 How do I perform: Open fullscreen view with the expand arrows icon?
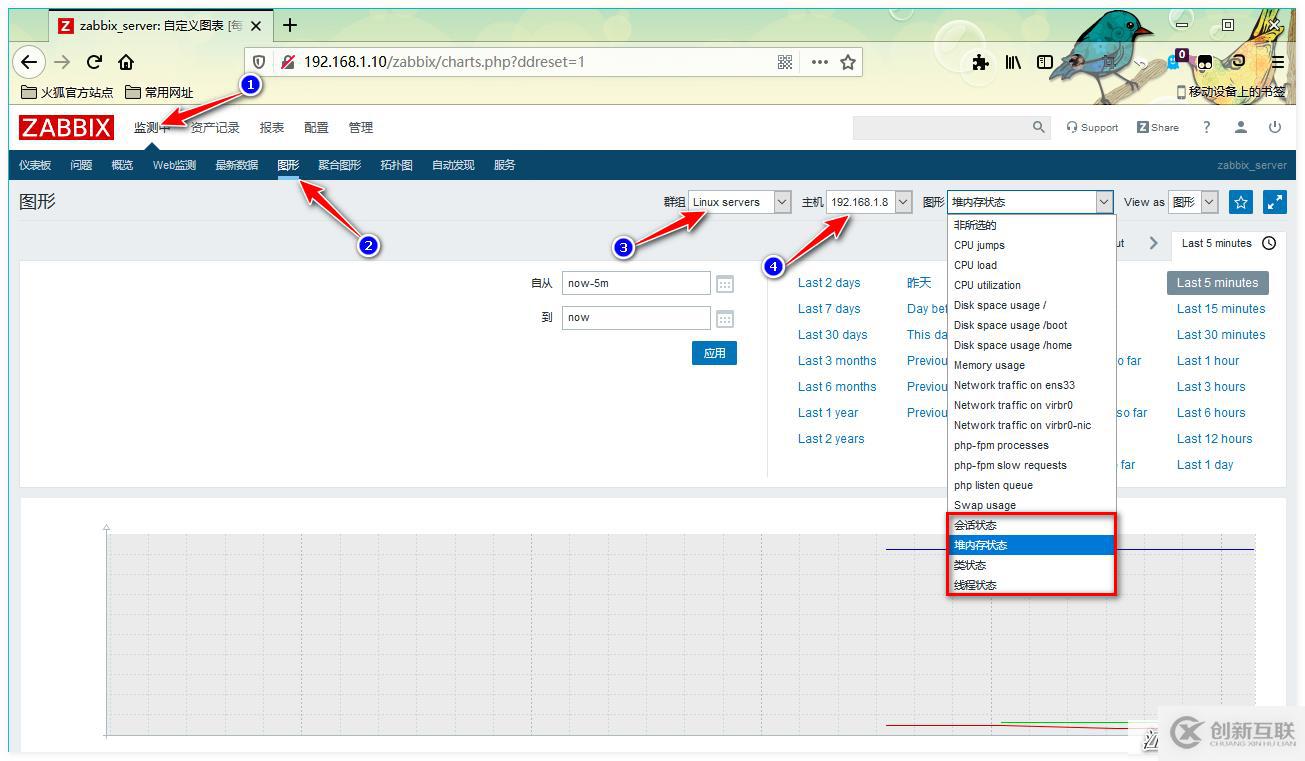pos(1274,202)
